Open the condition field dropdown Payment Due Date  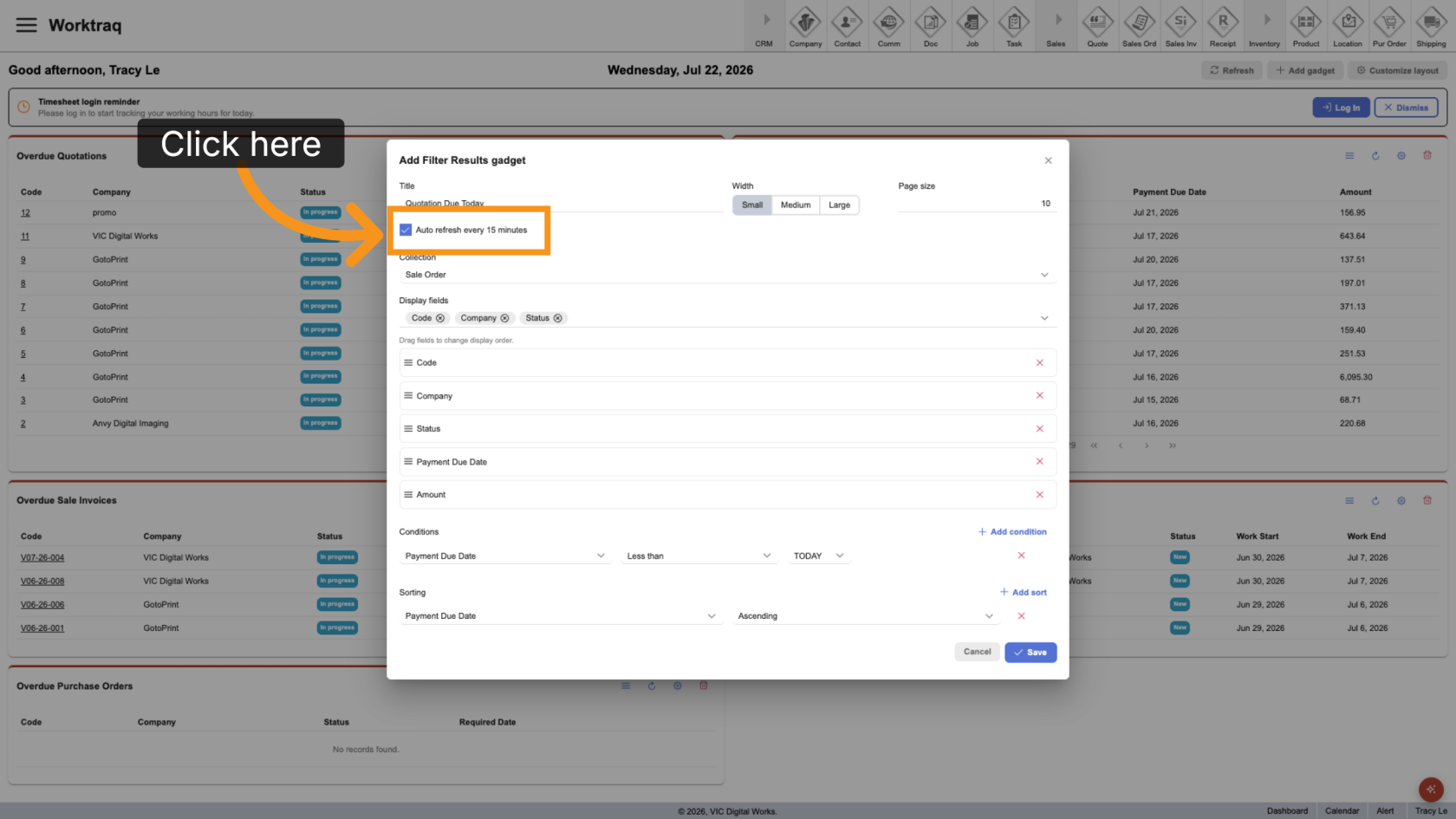click(505, 556)
